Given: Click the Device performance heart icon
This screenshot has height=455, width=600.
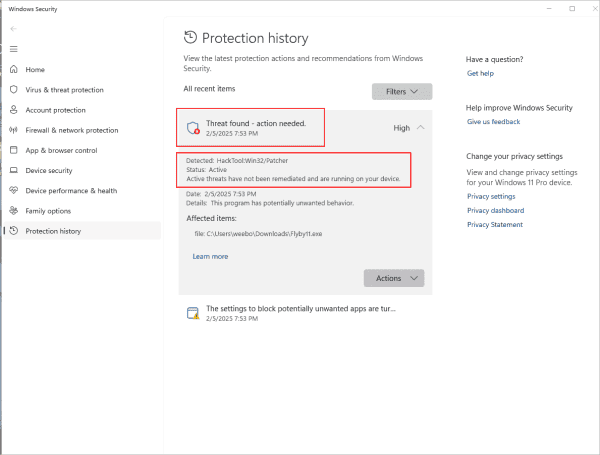Looking at the screenshot, I should 14,190.
